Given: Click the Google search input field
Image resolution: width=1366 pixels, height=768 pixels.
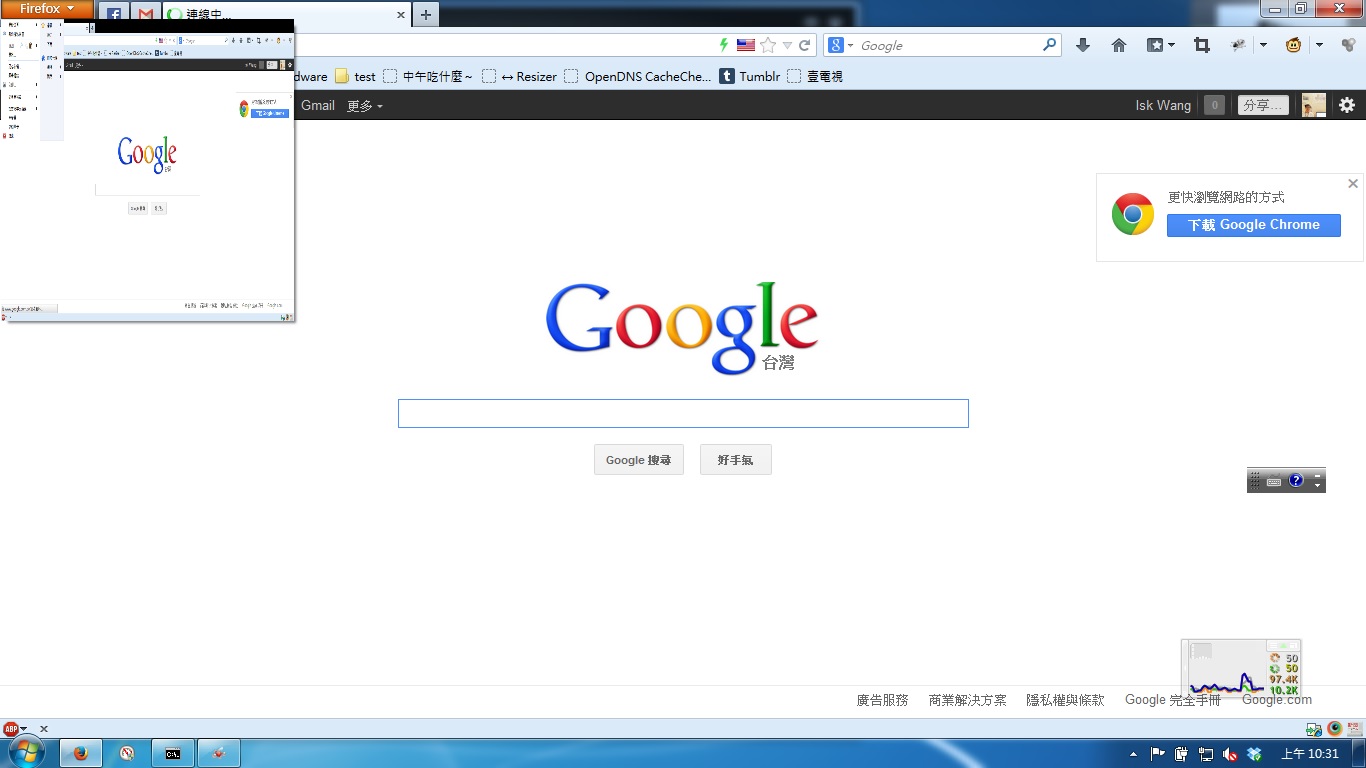Looking at the screenshot, I should point(683,413).
